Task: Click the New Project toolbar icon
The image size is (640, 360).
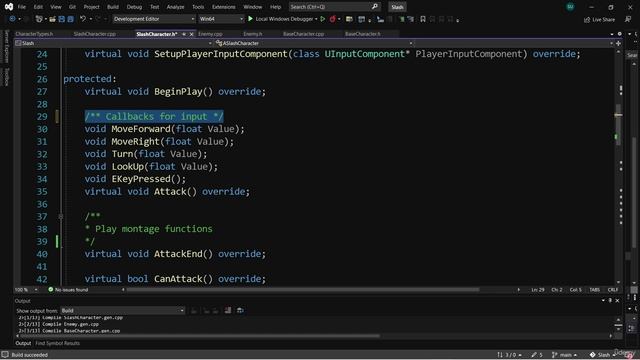Action: 39,19
